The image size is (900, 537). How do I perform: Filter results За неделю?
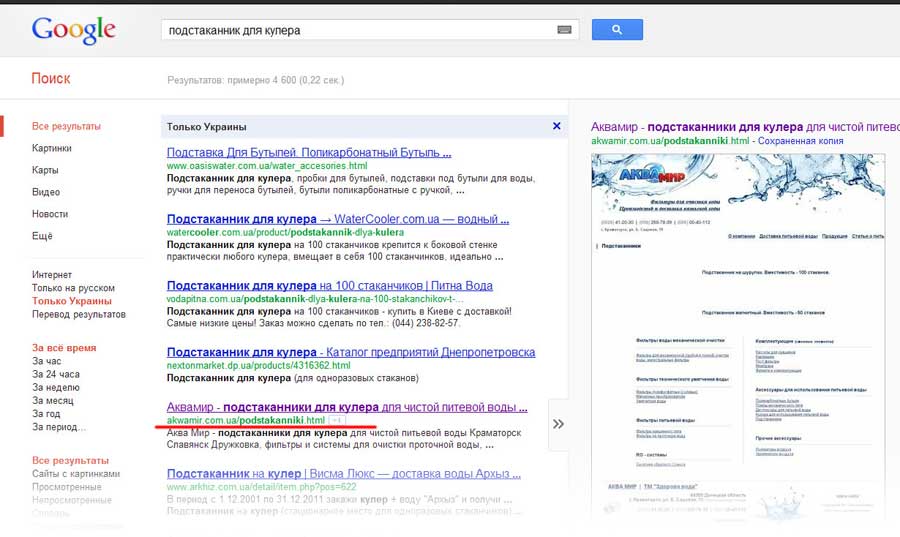pos(56,387)
